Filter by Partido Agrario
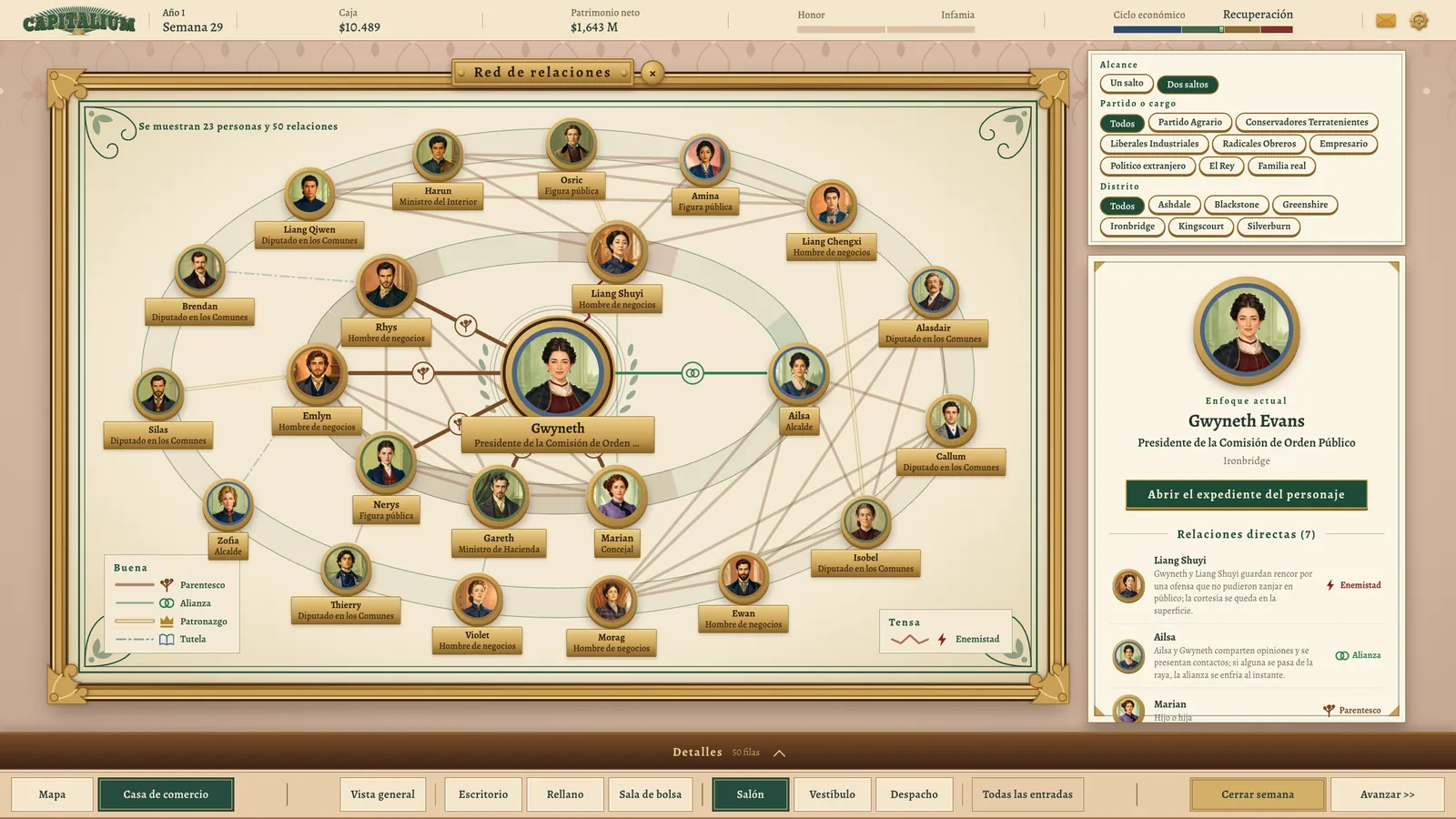Image resolution: width=1456 pixels, height=819 pixels. (1190, 122)
